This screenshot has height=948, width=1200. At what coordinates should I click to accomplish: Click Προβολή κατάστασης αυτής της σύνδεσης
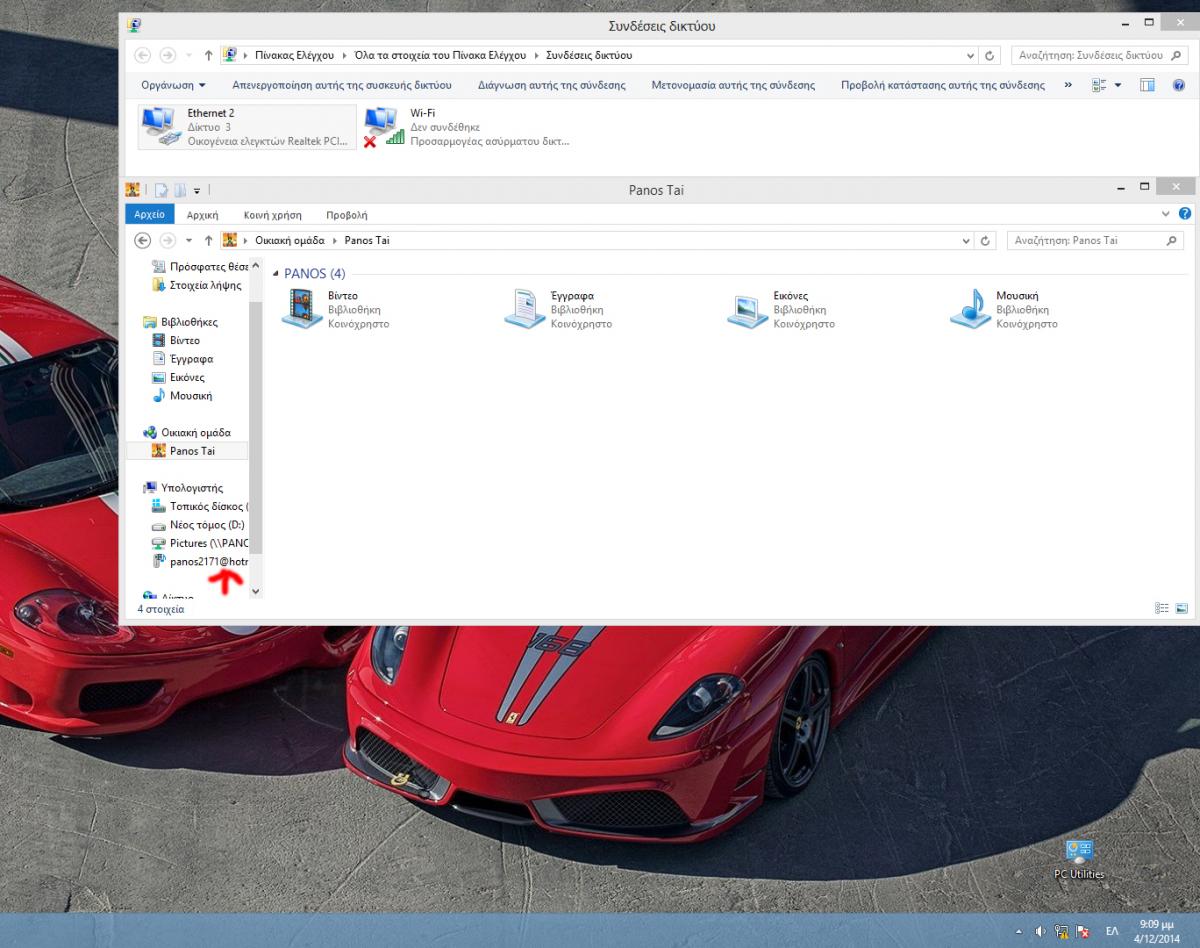pyautogui.click(x=943, y=85)
